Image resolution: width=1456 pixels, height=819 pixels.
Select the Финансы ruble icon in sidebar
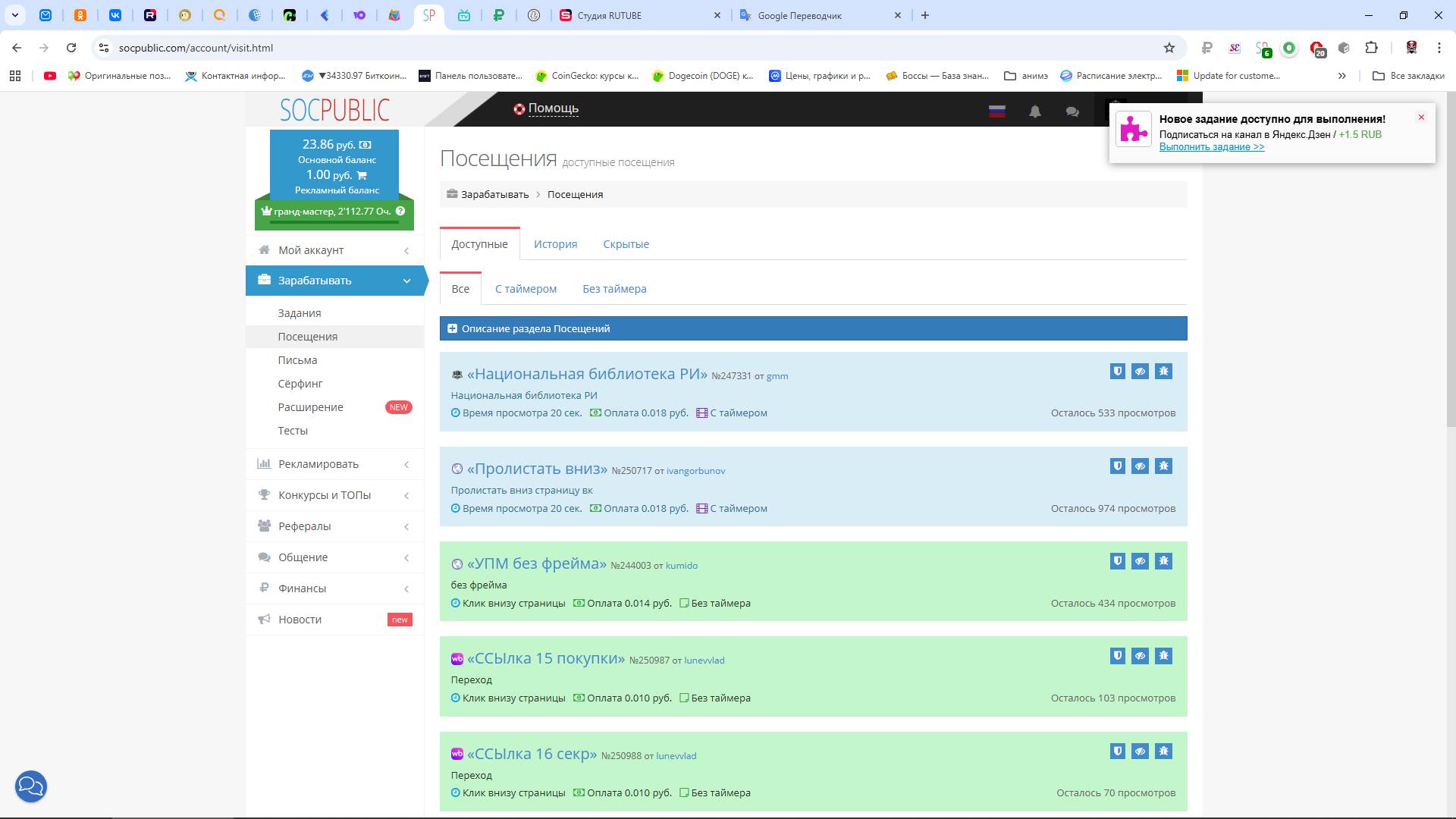click(265, 588)
